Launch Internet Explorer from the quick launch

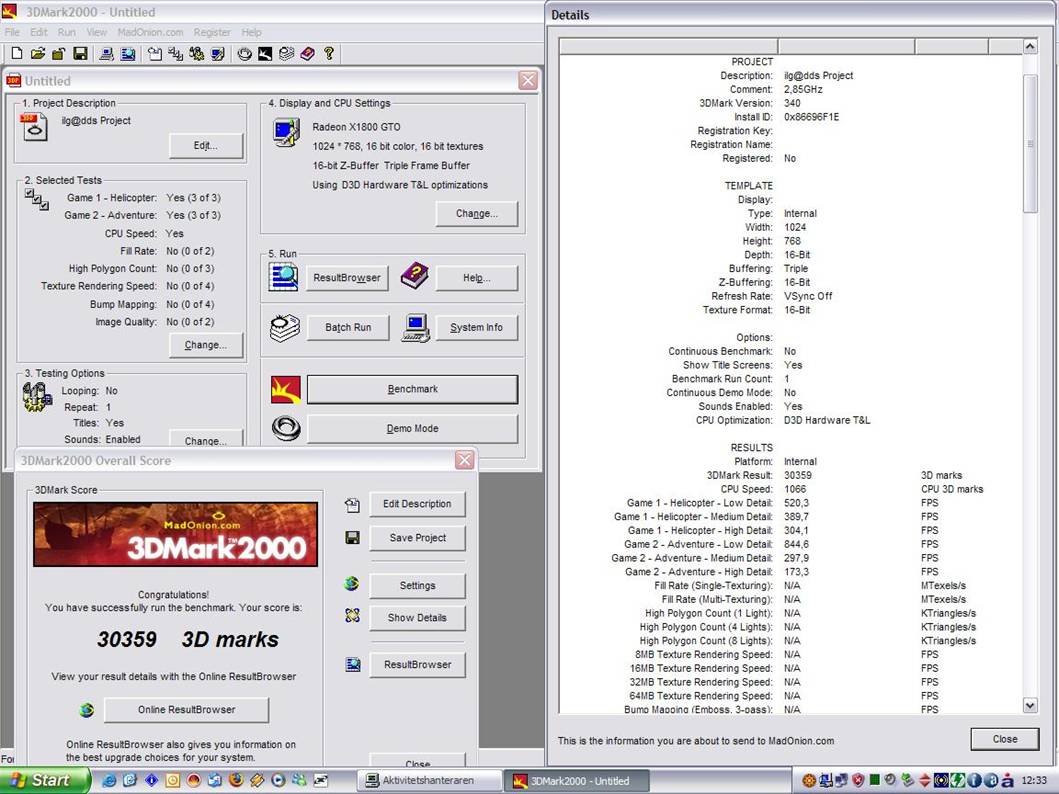click(x=109, y=780)
